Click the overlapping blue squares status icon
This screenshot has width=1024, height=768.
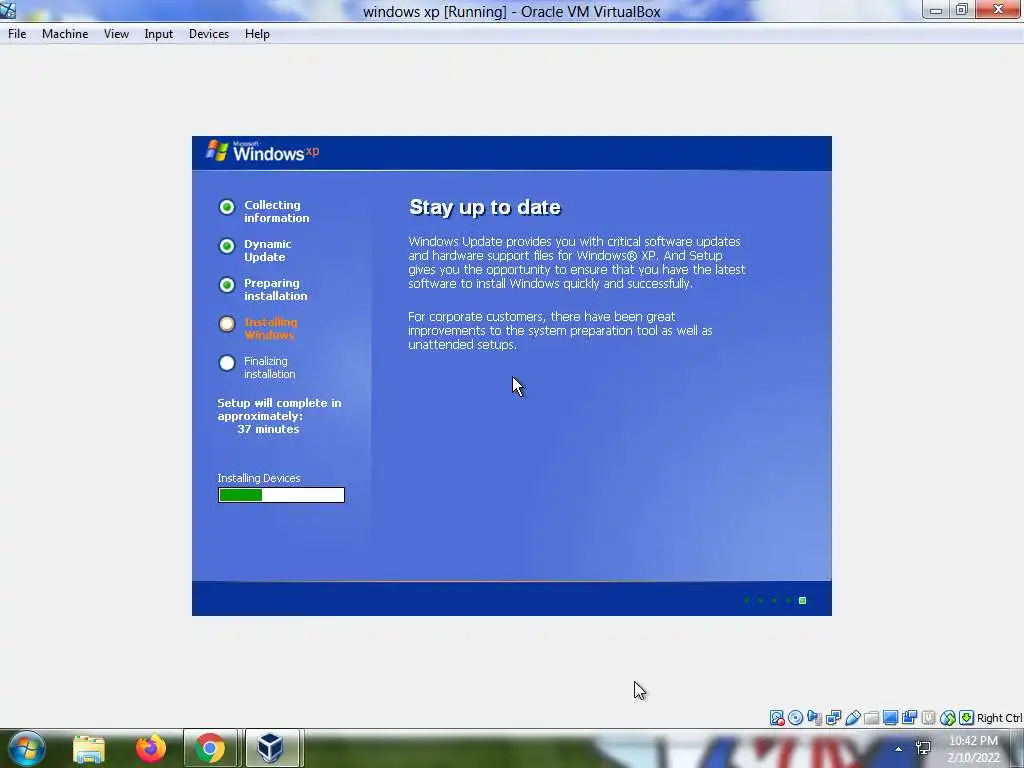coord(909,718)
